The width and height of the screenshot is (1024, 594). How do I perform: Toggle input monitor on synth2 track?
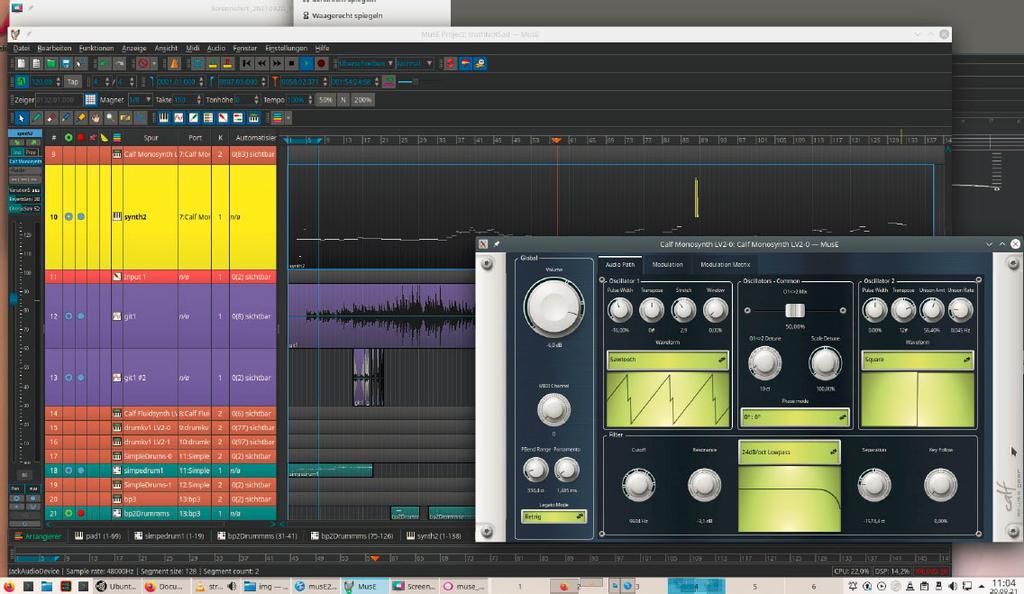(68, 216)
